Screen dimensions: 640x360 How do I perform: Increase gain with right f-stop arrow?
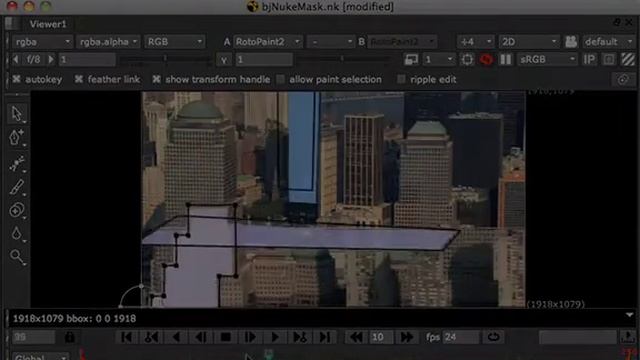pyautogui.click(x=51, y=60)
